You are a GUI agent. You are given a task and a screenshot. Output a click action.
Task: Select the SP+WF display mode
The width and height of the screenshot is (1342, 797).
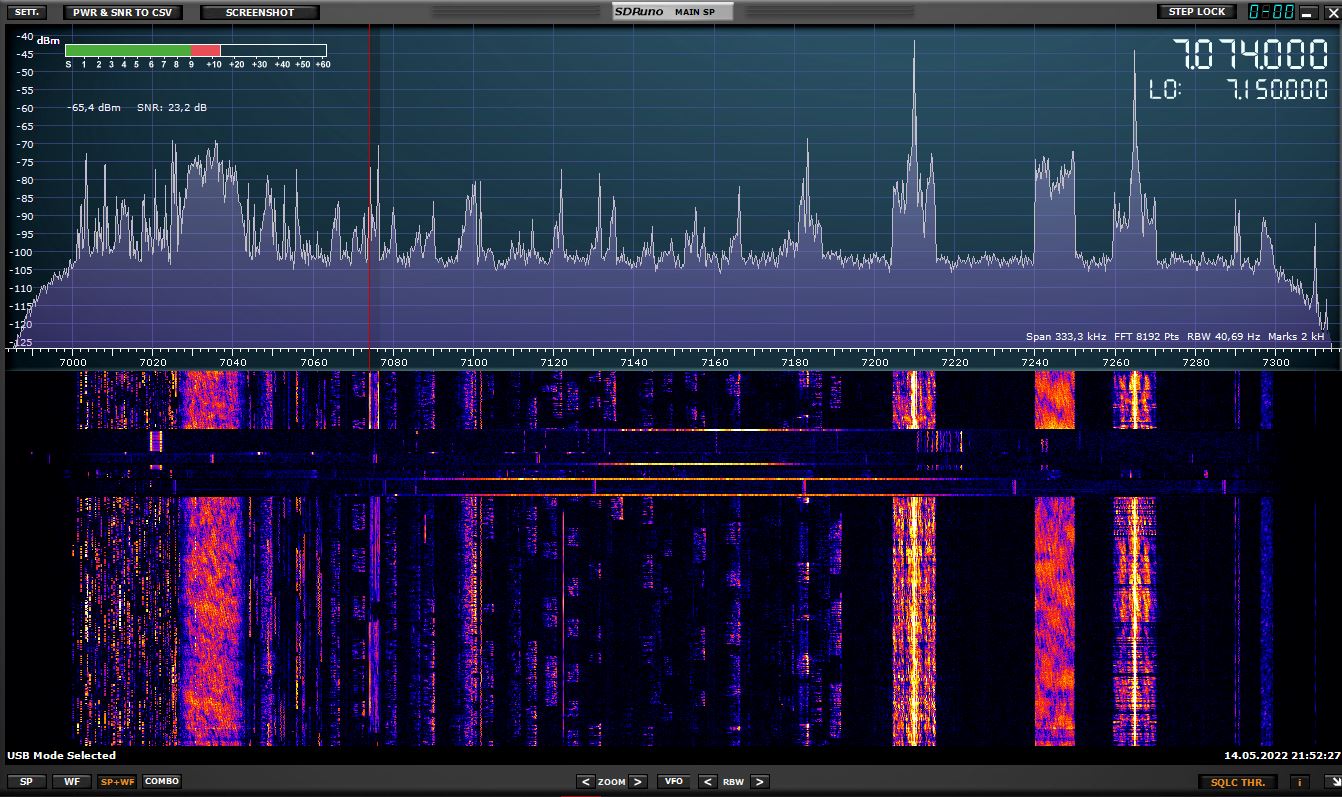point(117,781)
